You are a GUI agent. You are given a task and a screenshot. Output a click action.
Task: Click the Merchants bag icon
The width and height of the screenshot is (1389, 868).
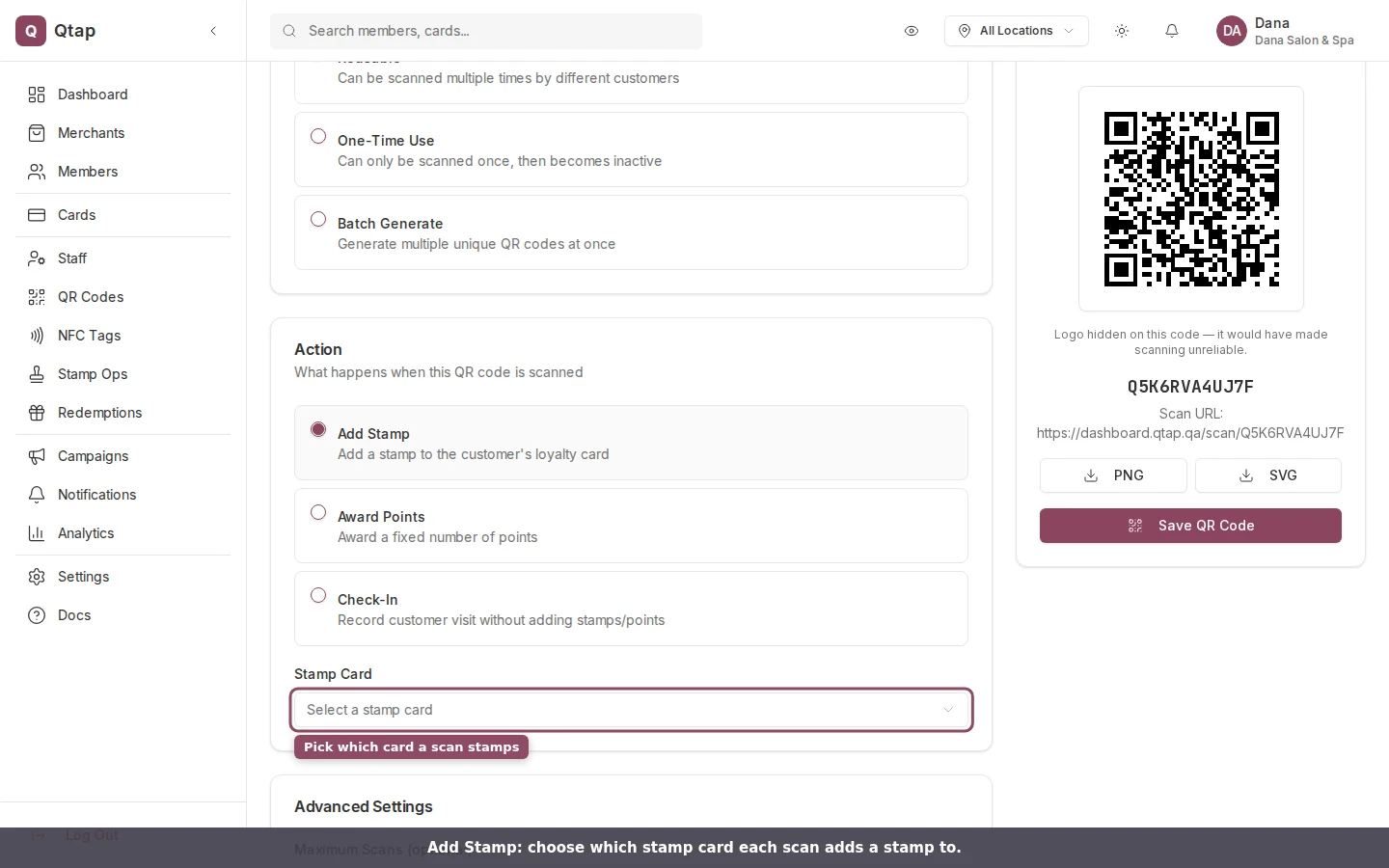pos(37,133)
